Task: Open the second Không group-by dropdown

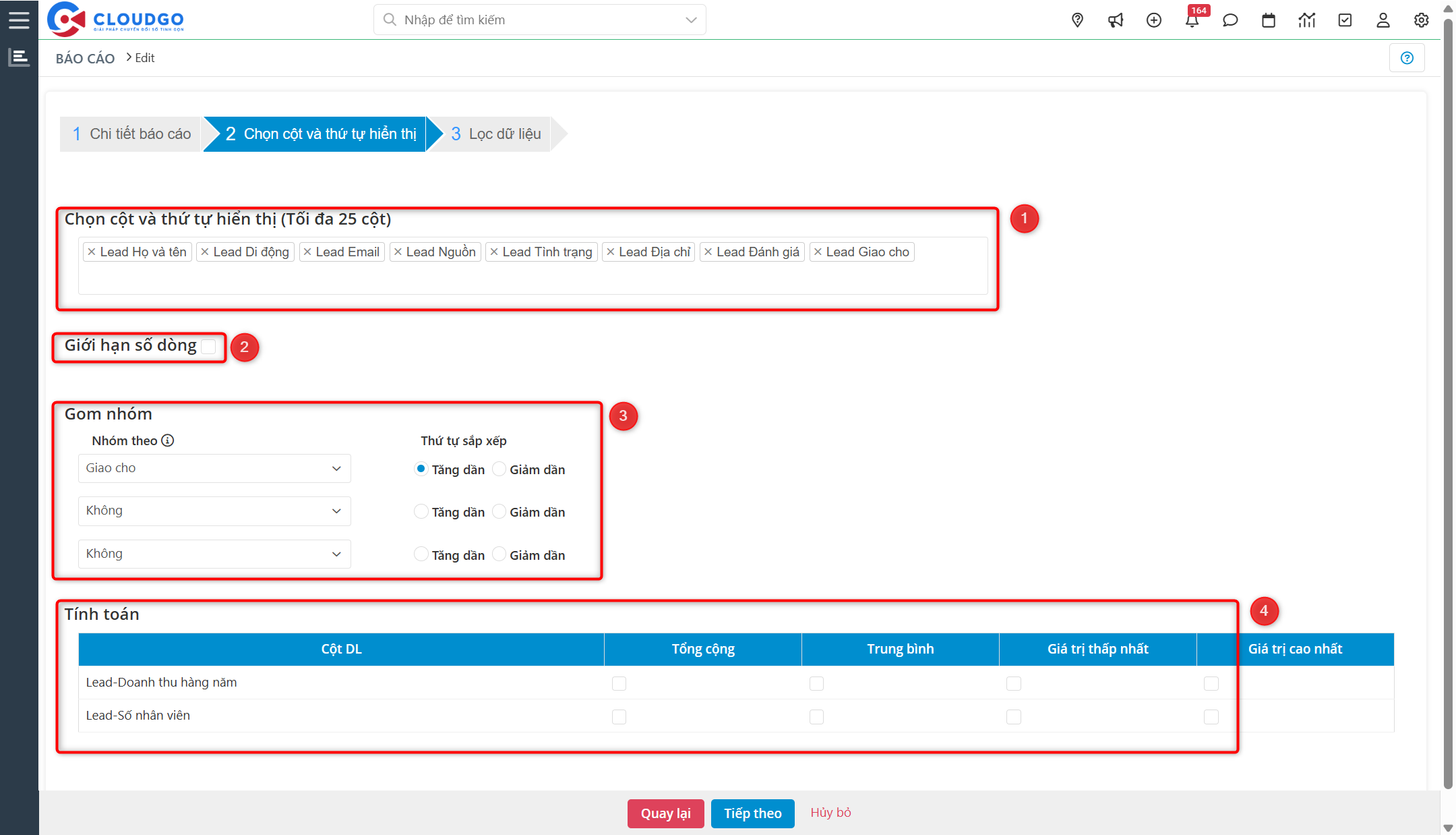Action: (214, 511)
